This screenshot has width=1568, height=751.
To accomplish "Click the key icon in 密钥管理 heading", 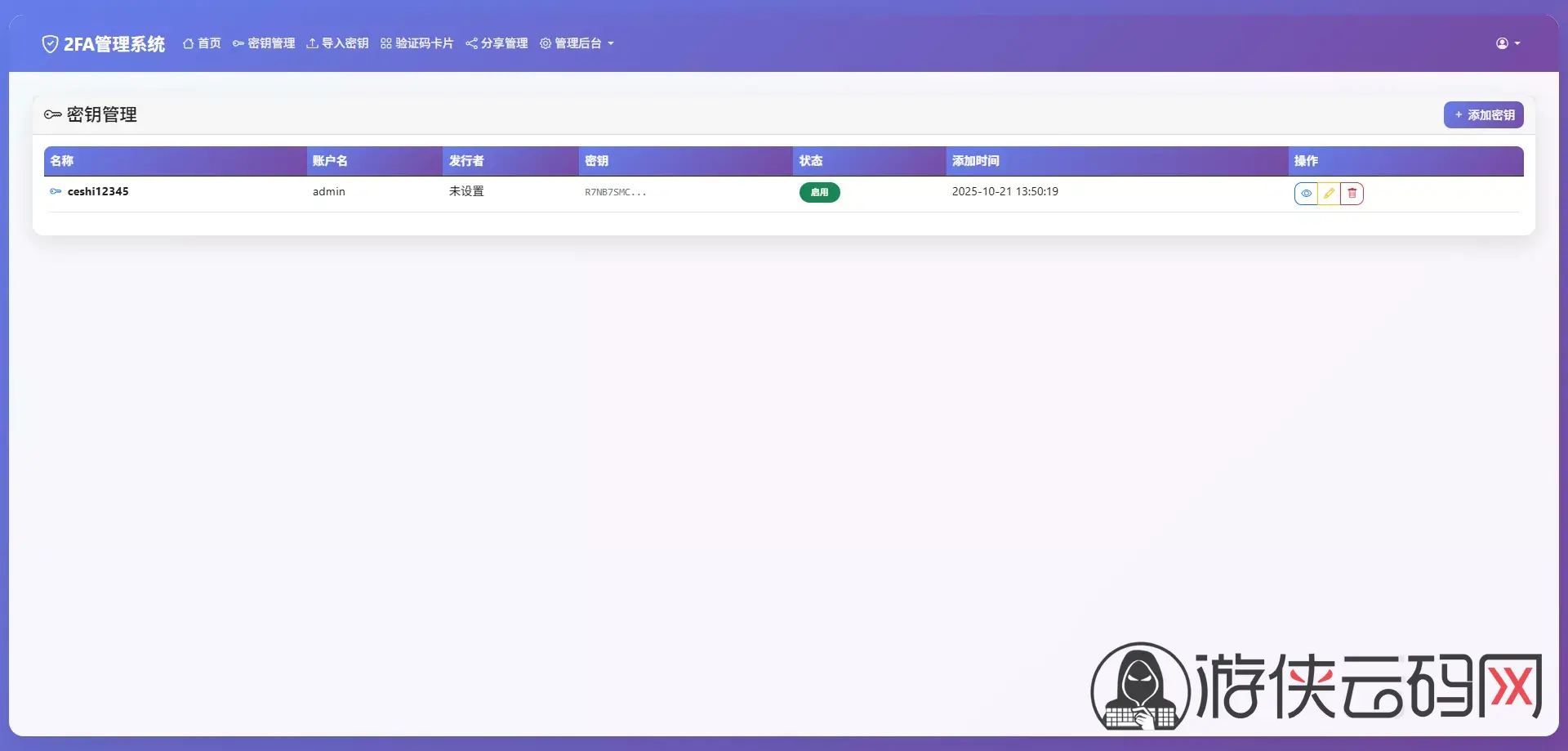I will (53, 115).
